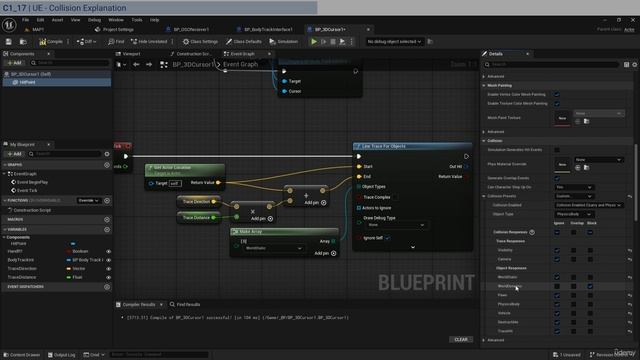
Task: Open Collision Presets dropdown
Action: 573,196
